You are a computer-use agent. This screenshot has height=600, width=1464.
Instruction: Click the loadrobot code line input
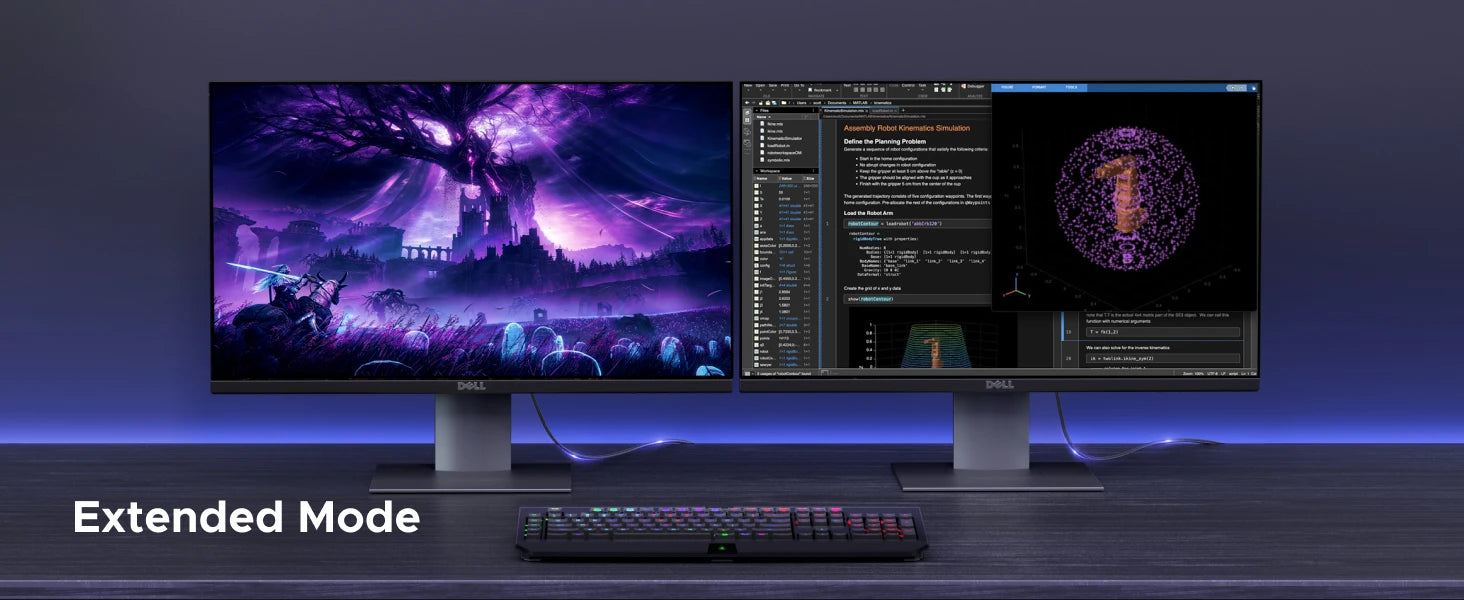tap(917, 224)
